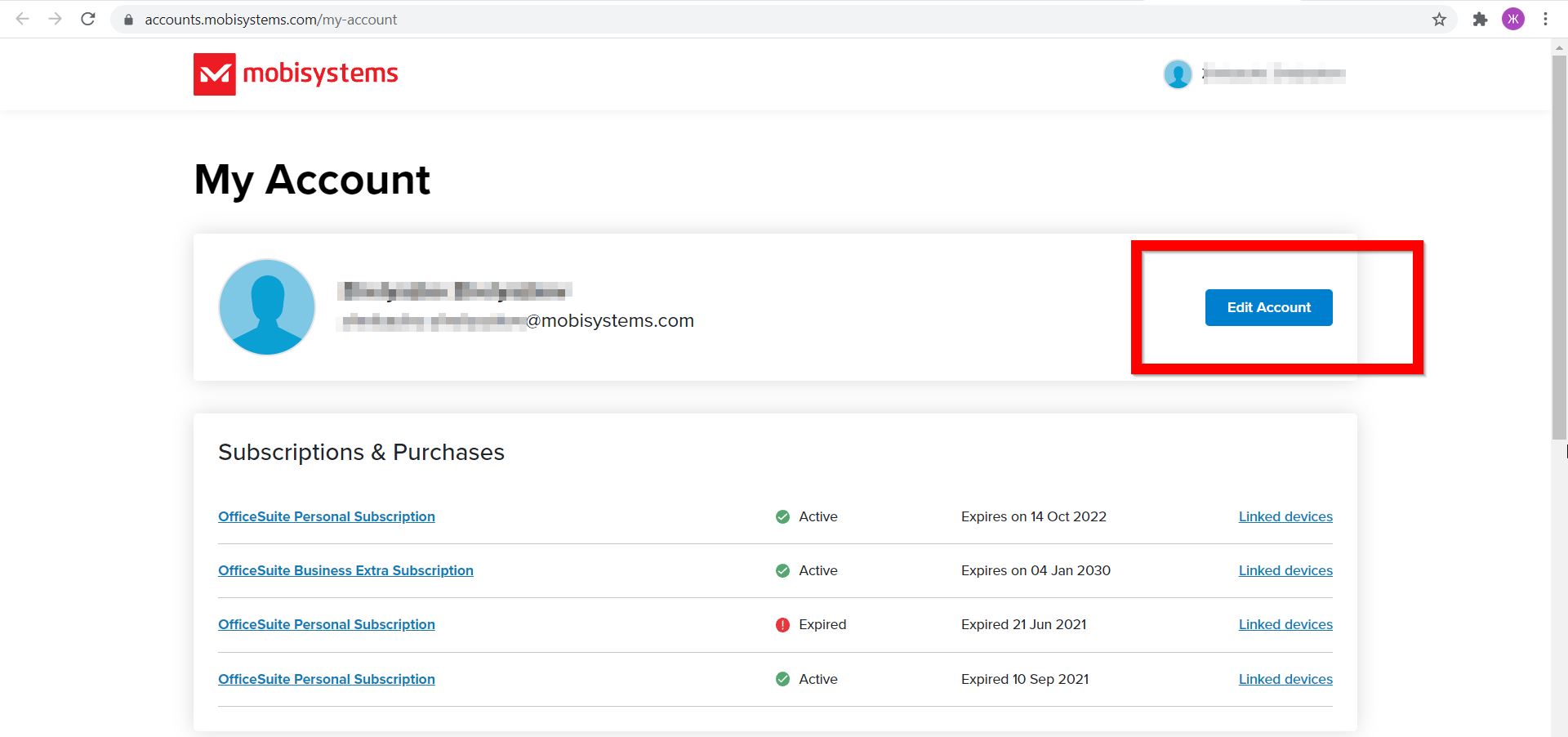1568x737 pixels.
Task: Click the header user avatar icon
Action: pyautogui.click(x=1178, y=74)
